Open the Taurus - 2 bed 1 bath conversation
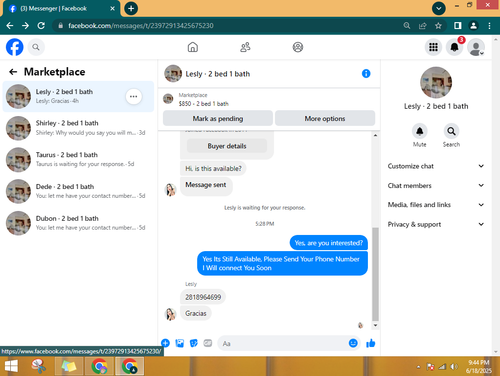 click(x=78, y=160)
